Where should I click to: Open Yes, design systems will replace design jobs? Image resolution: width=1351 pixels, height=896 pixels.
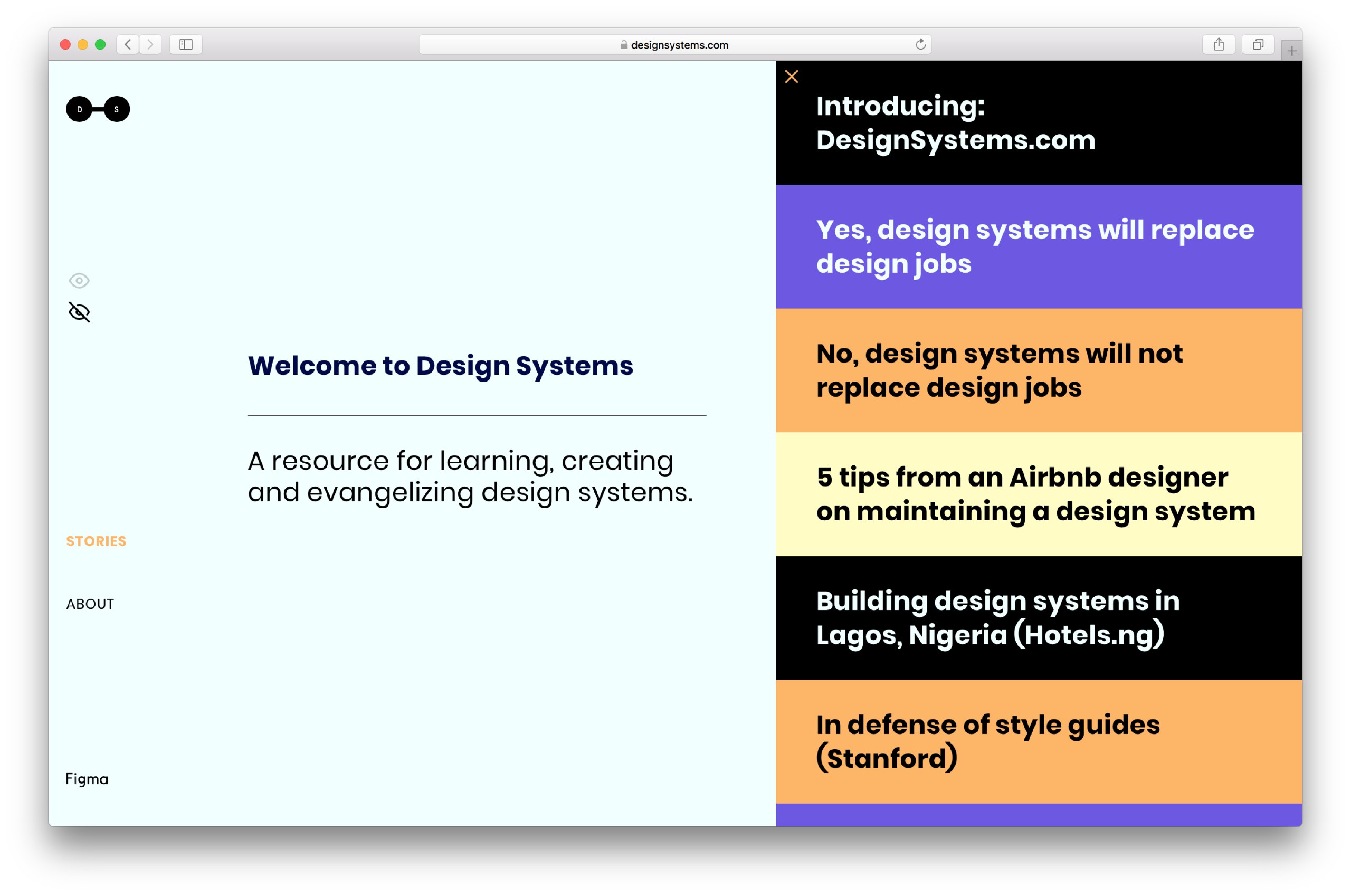click(x=1039, y=247)
